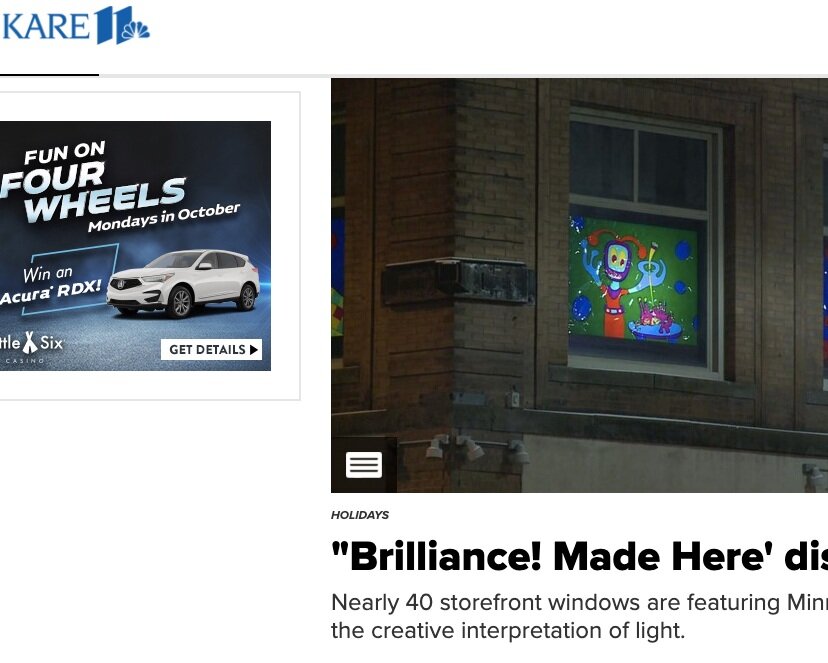Image resolution: width=828 pixels, height=663 pixels.
Task: Click the "Nearly 40 storefront windows" summary text
Action: tap(579, 616)
